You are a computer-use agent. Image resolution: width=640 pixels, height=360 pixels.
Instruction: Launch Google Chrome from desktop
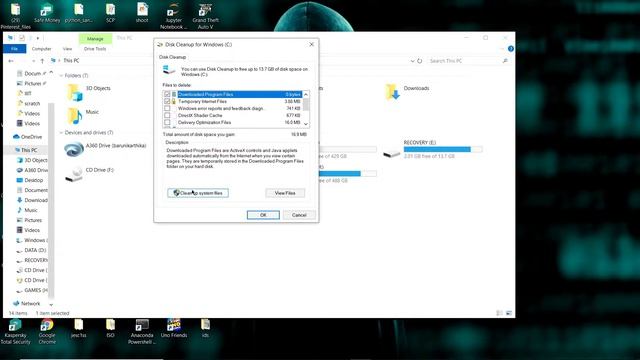tap(47, 331)
